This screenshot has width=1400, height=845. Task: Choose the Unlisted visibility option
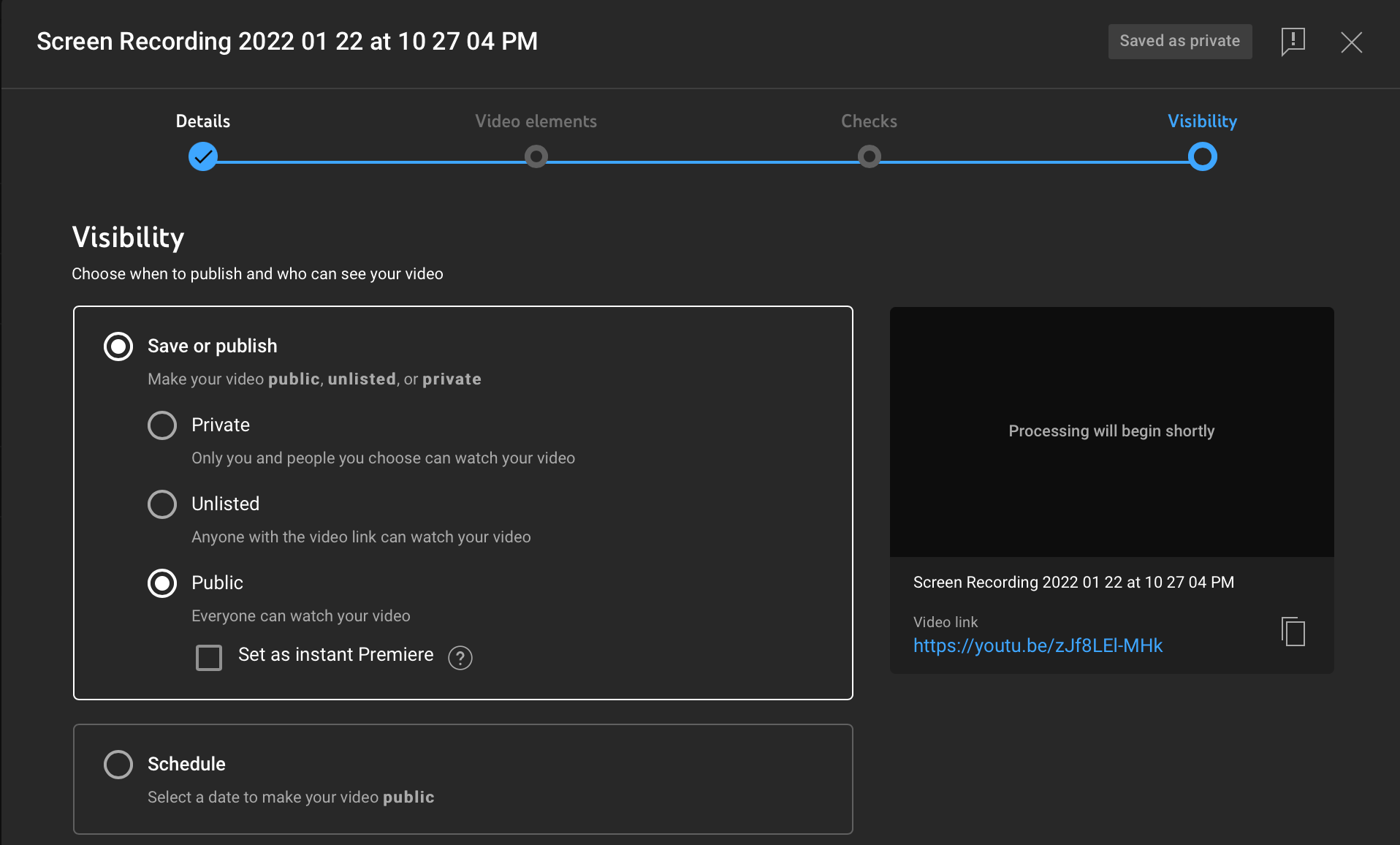162,504
